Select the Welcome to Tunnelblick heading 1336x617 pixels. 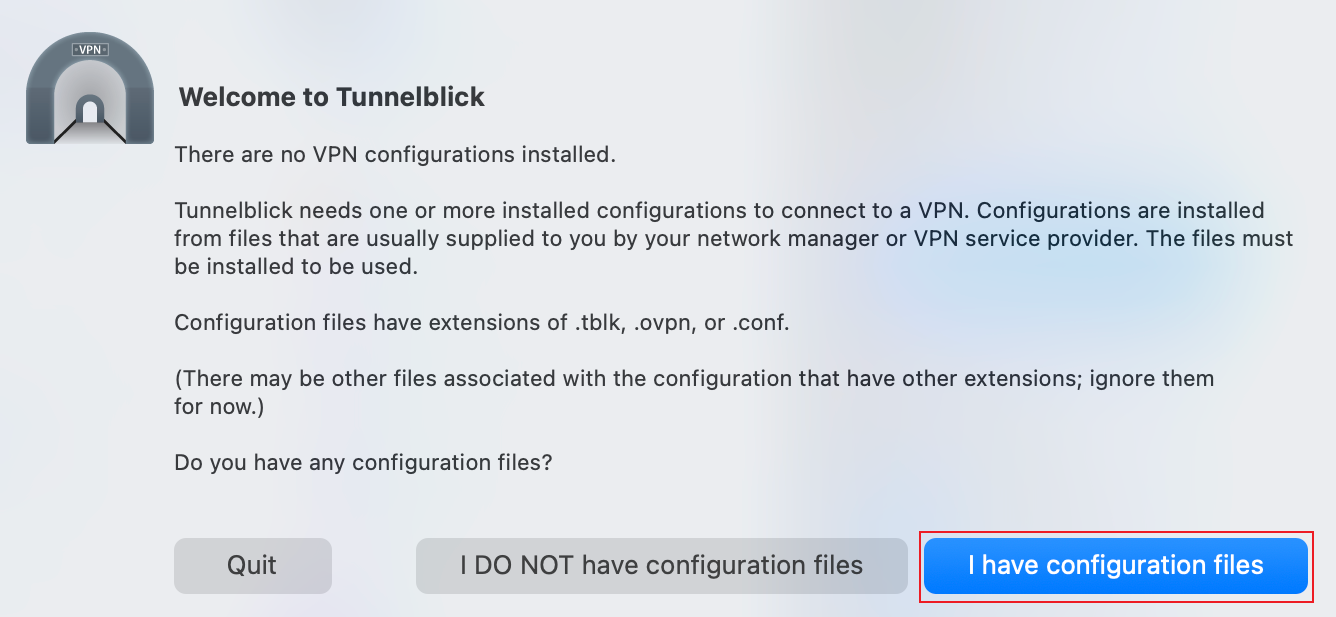pos(330,97)
